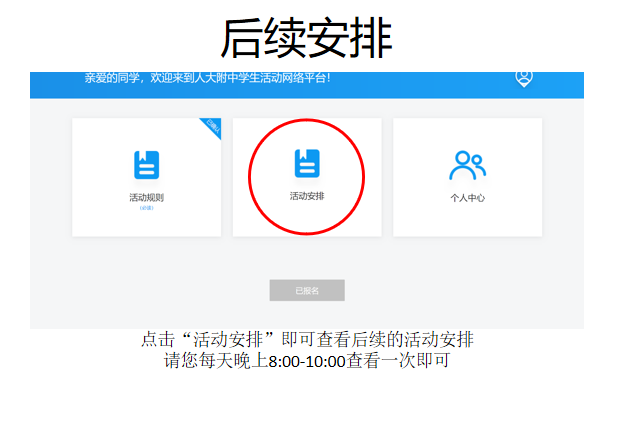Viewport: 625px width, 433px height.
Task: Click the blue corner ribbon on 活动规则 card
Action: click(213, 126)
